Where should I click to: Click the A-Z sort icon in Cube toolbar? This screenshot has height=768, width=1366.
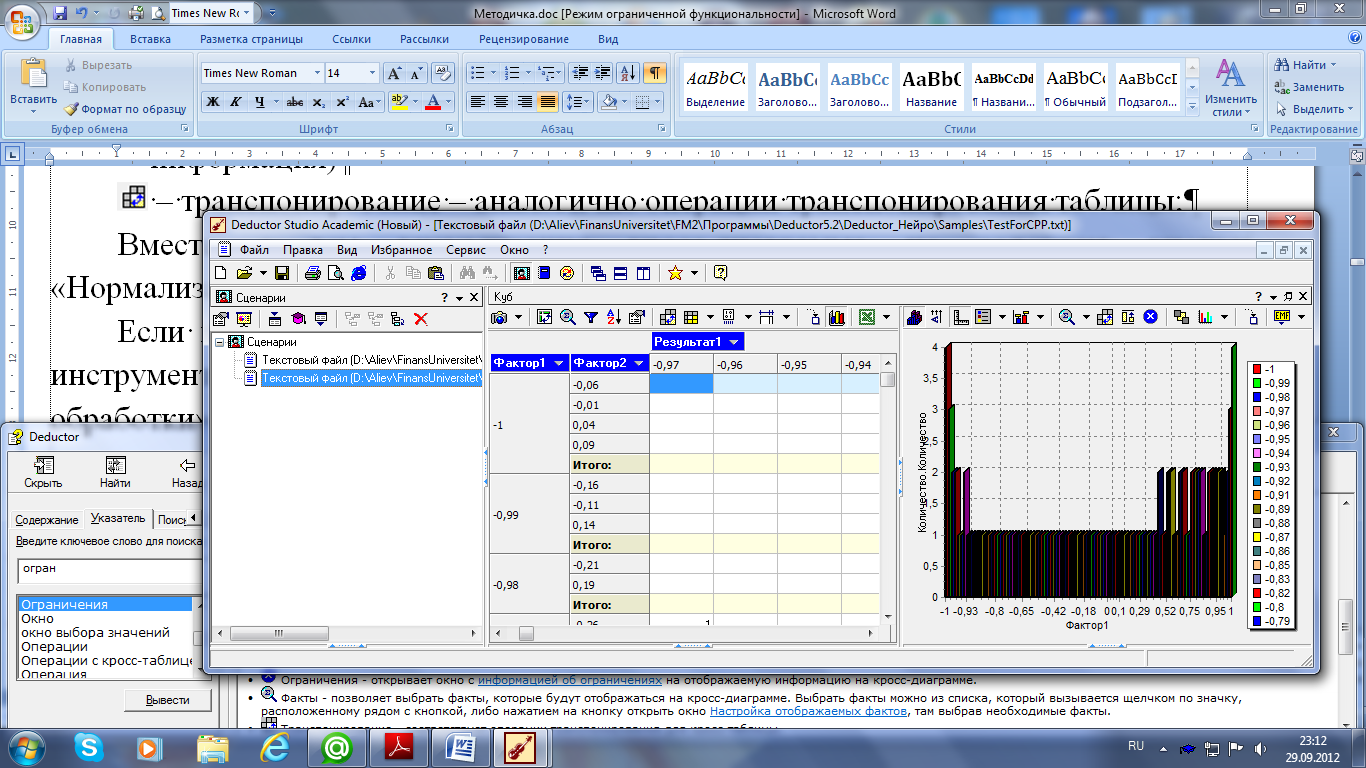coord(613,317)
